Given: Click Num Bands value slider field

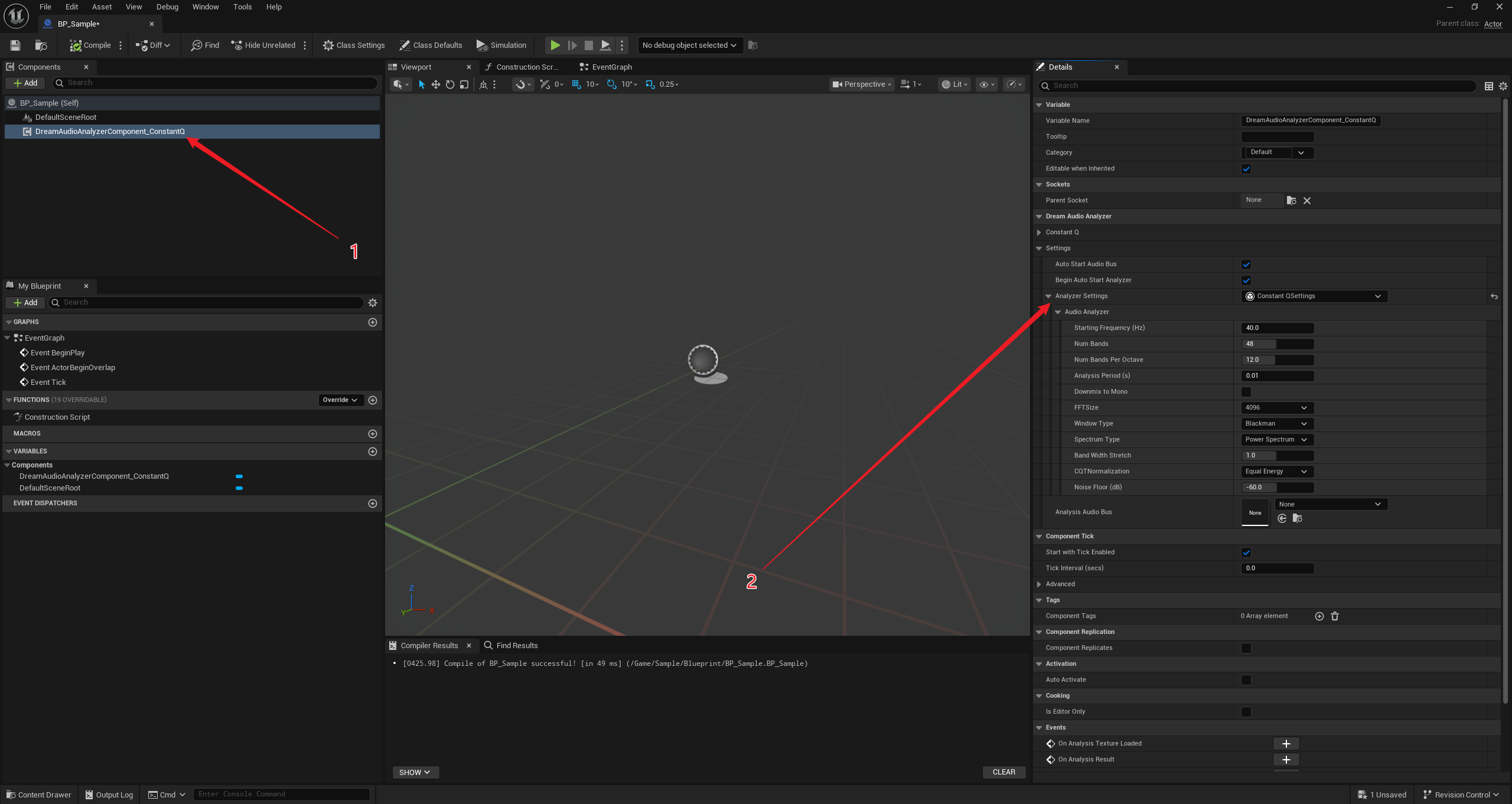Looking at the screenshot, I should (x=1277, y=344).
